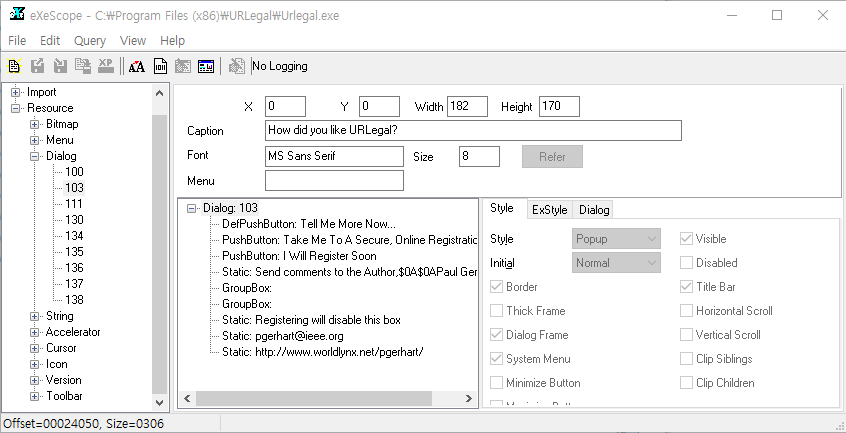This screenshot has height=433, width=846.
Task: Click the dialog test display icon
Action: coord(206,66)
